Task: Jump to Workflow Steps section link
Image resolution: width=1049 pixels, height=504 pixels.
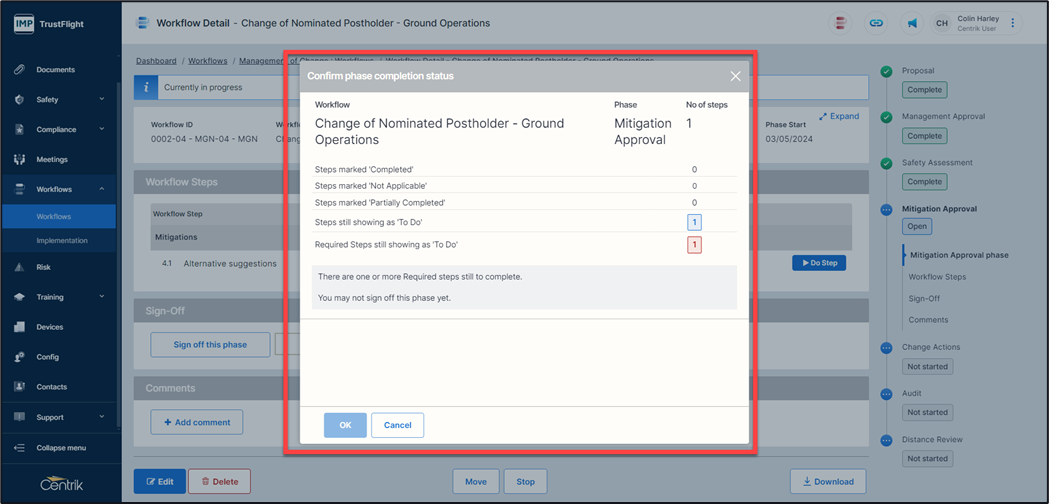Action: click(x=937, y=276)
